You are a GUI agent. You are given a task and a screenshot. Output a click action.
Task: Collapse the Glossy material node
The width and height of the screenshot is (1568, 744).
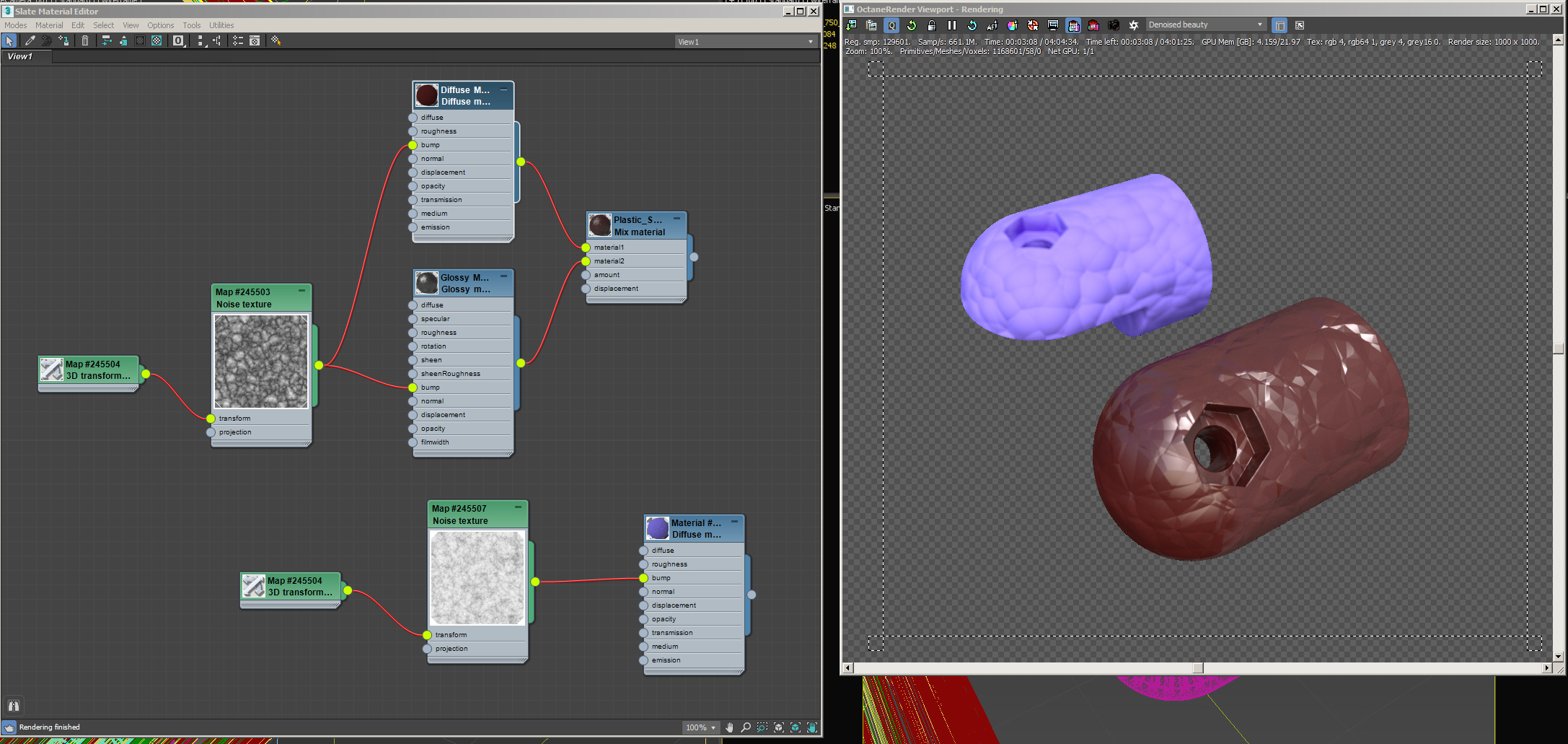click(503, 276)
